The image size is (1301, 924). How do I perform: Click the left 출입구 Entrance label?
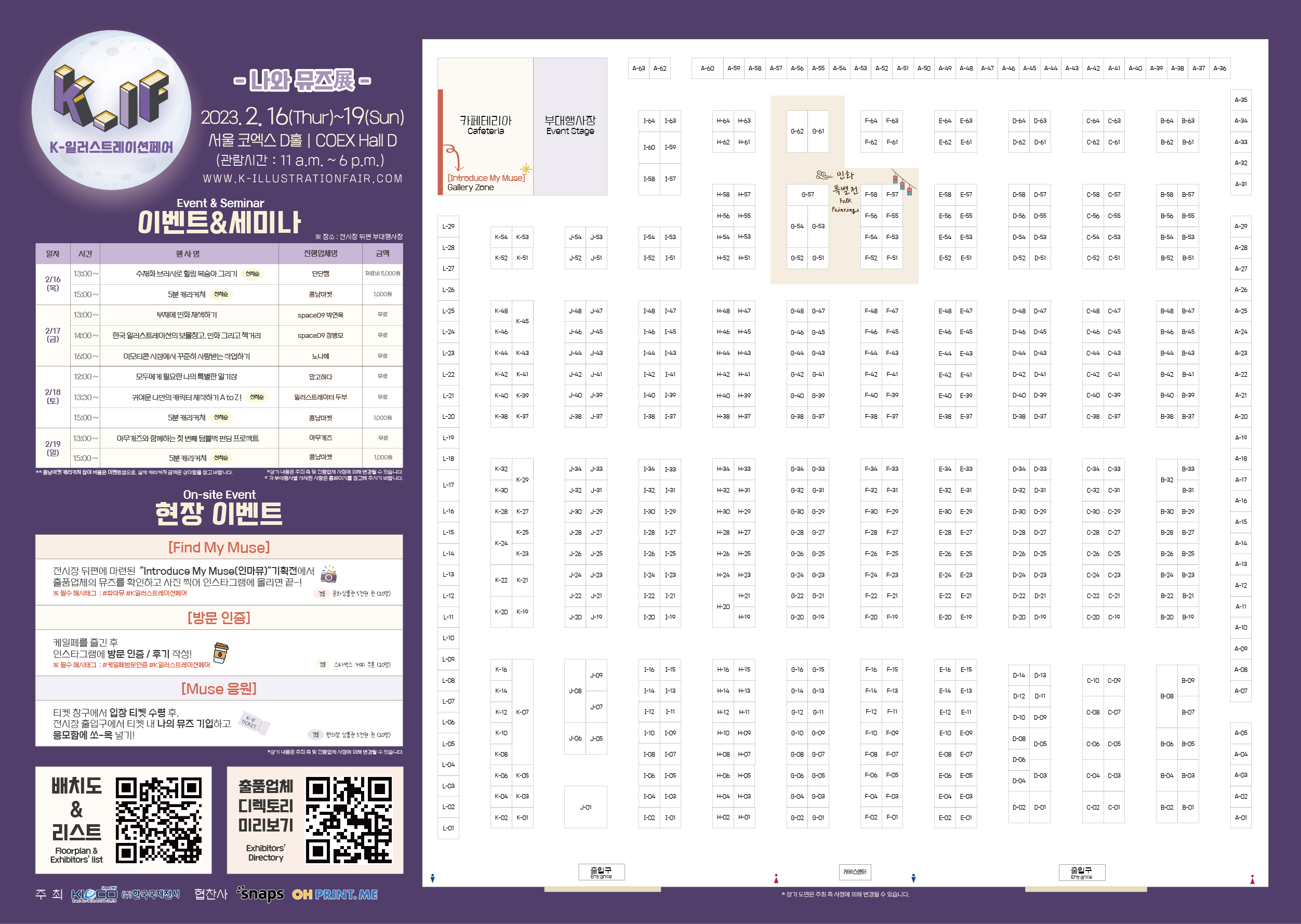[601, 872]
